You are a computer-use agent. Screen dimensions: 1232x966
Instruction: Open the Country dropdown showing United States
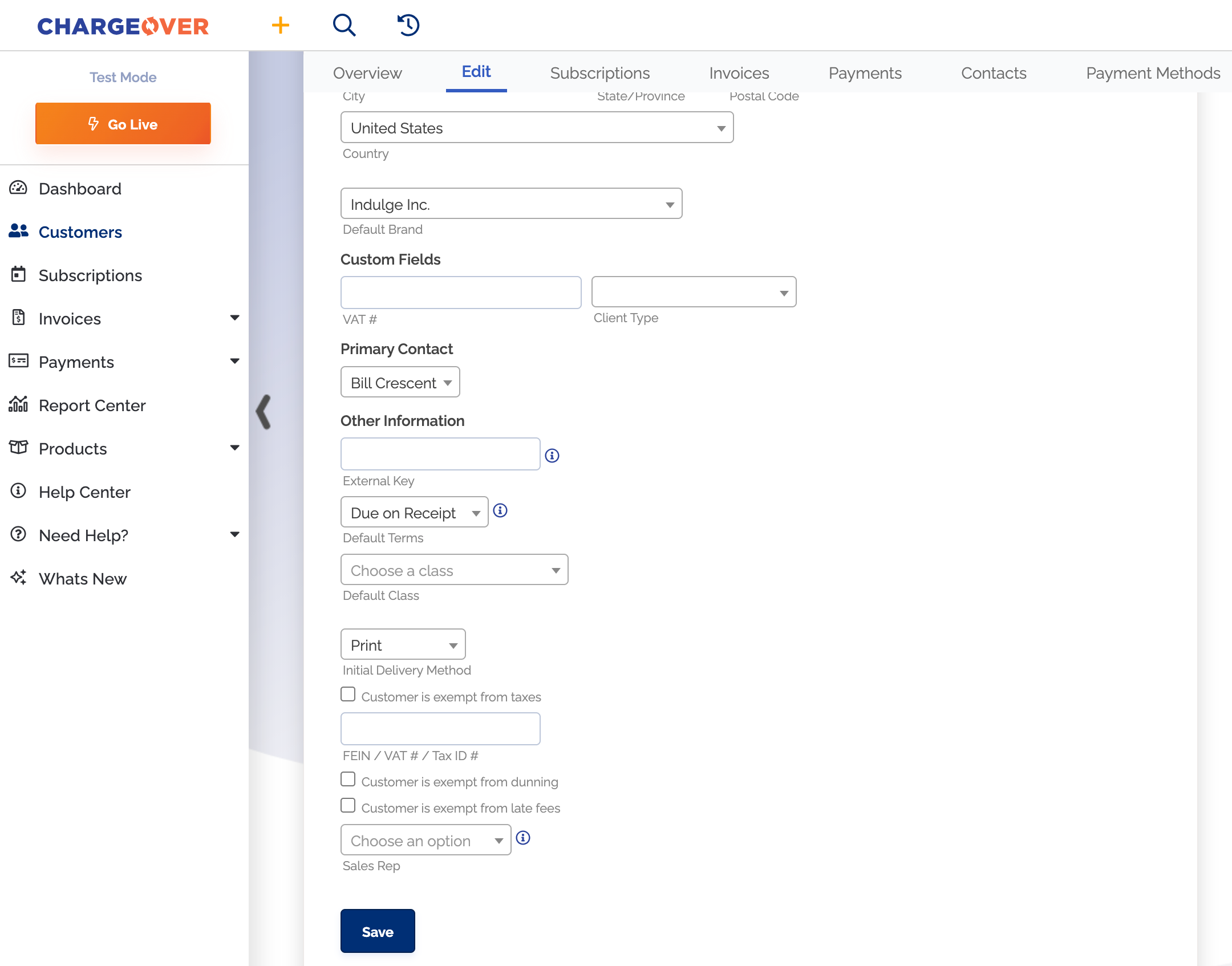coord(537,128)
